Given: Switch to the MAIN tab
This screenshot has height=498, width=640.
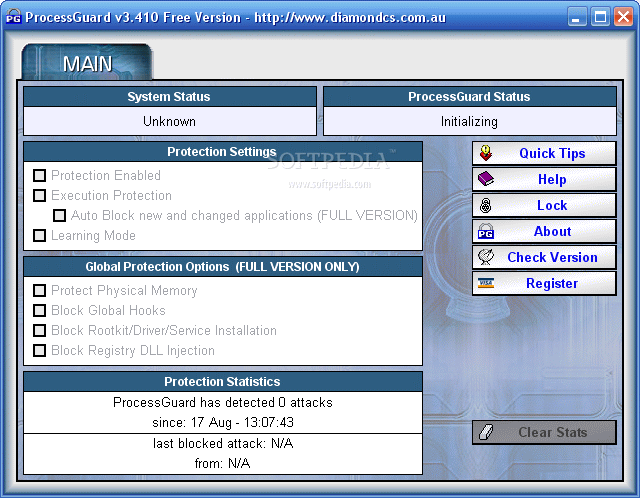Looking at the screenshot, I should [87, 62].
